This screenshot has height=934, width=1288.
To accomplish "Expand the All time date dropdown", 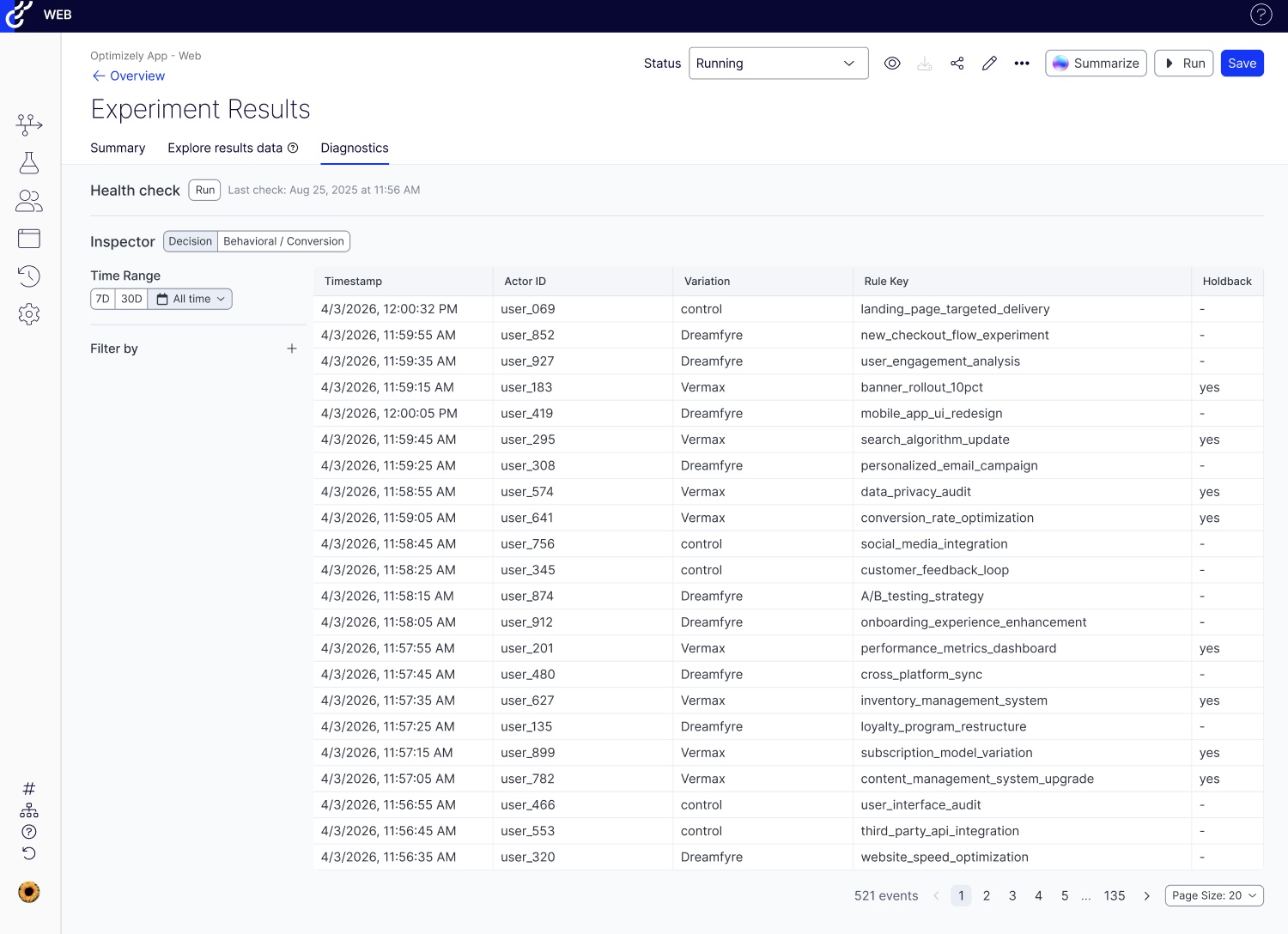I will pos(191,299).
